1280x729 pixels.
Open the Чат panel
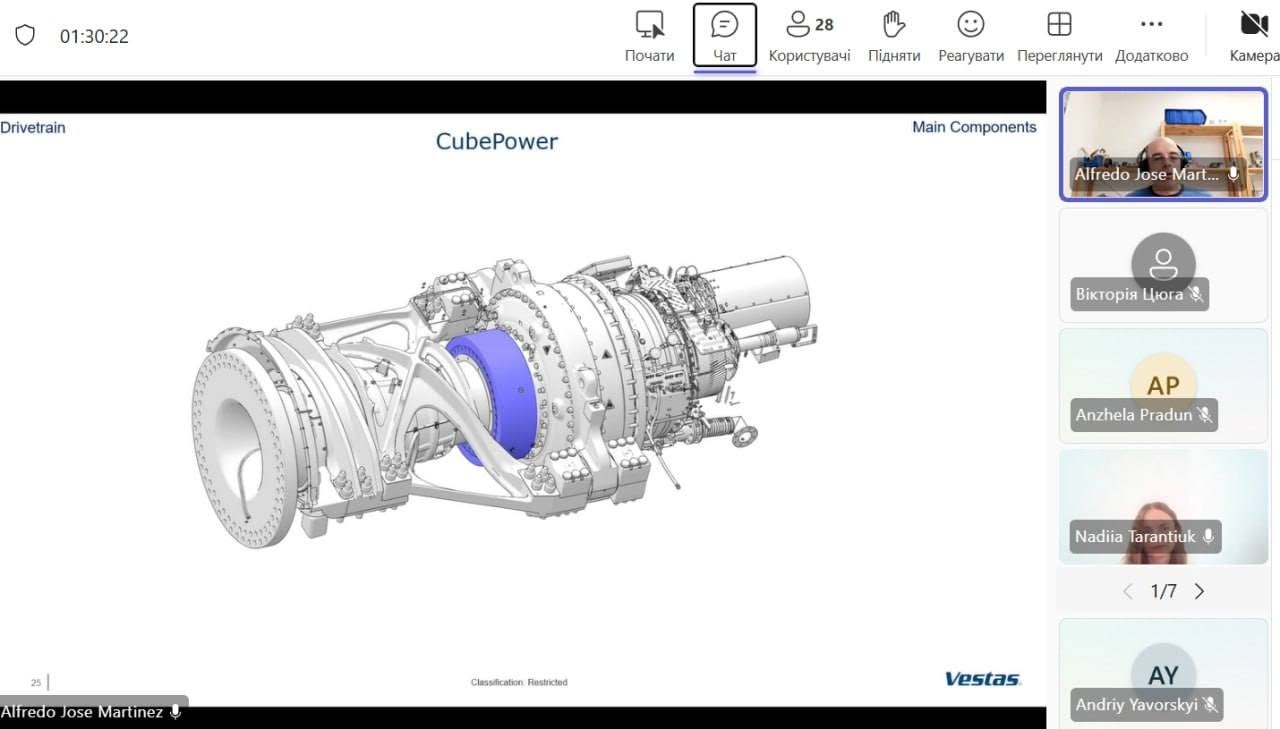(x=725, y=36)
